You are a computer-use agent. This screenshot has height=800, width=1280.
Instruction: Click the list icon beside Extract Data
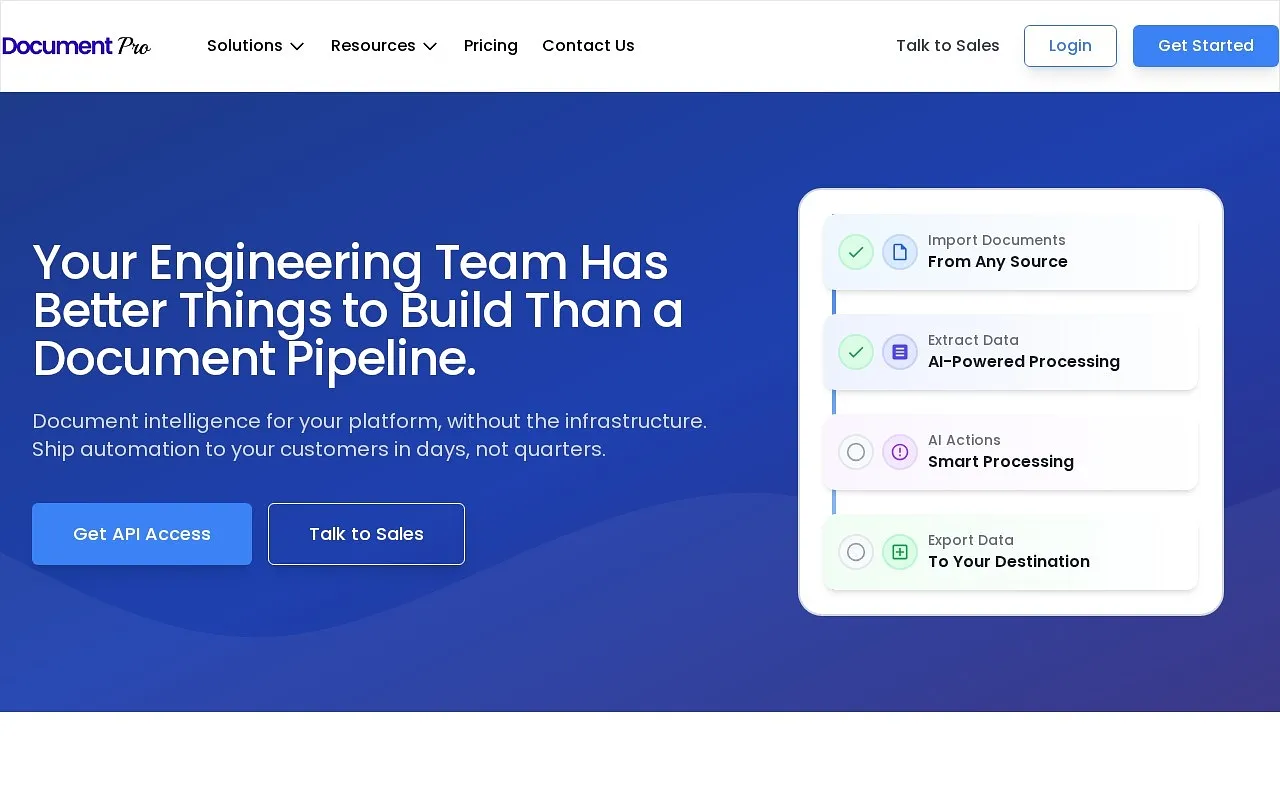(x=900, y=352)
